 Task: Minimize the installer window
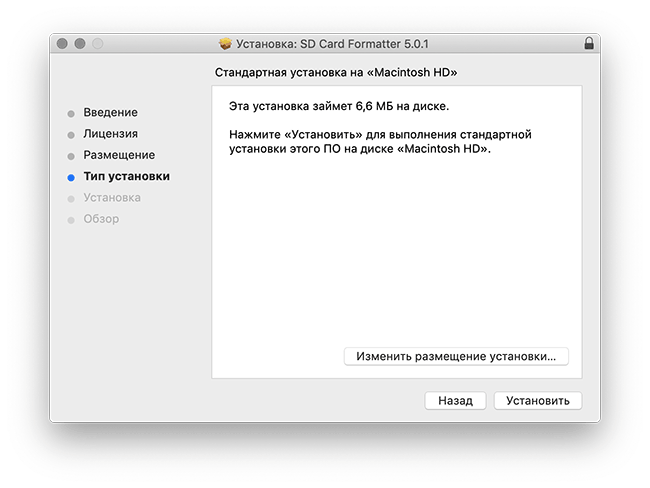coord(80,44)
